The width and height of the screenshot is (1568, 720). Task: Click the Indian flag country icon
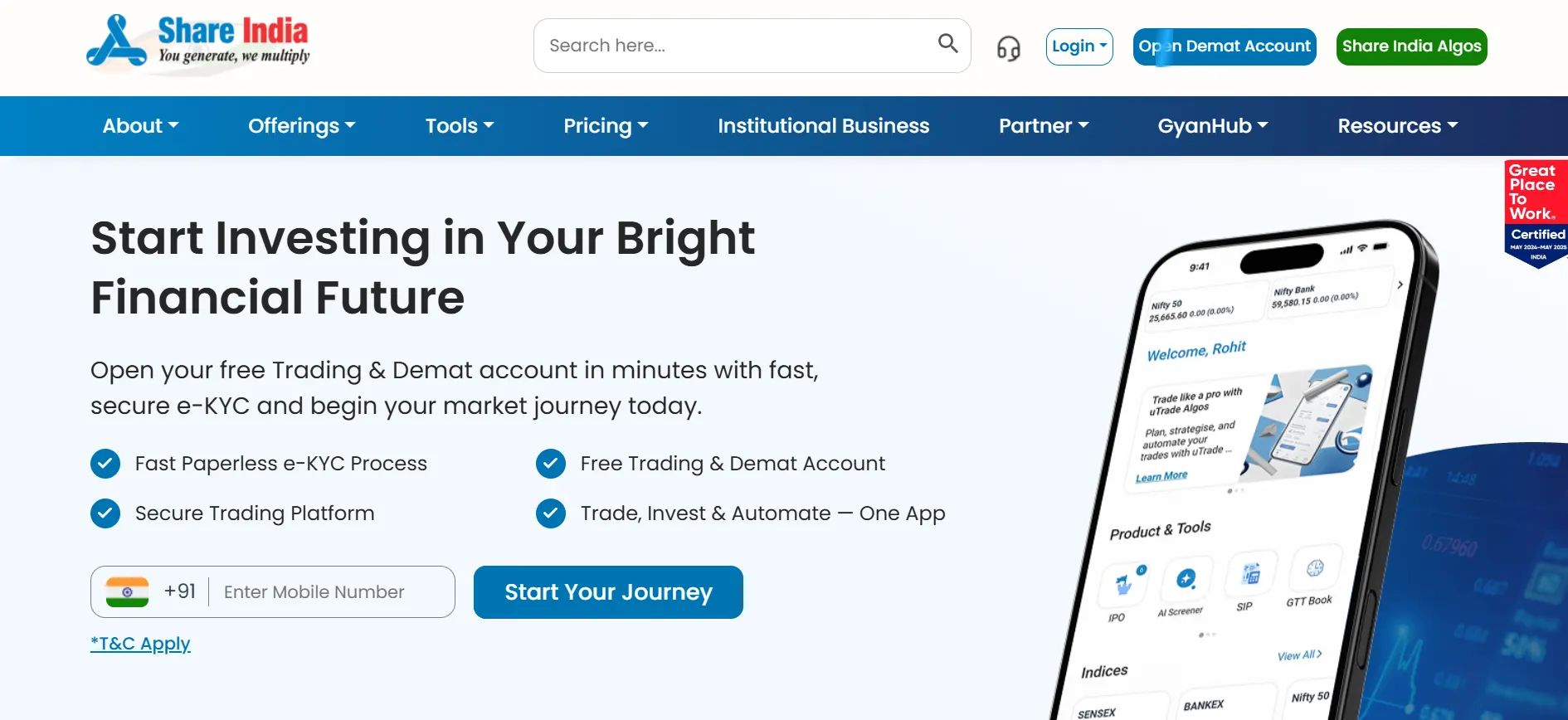(127, 592)
